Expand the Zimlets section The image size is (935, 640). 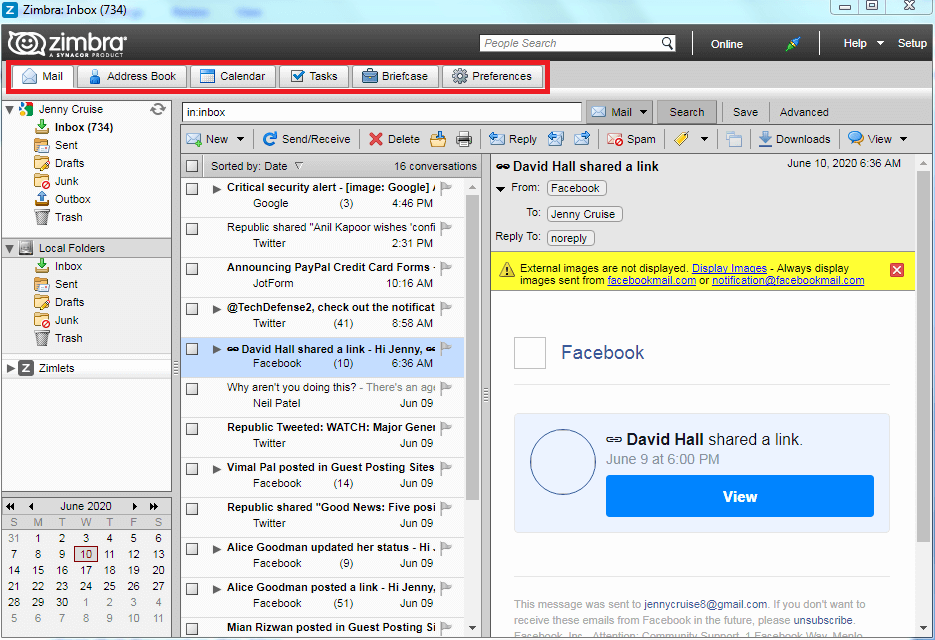click(x=10, y=368)
